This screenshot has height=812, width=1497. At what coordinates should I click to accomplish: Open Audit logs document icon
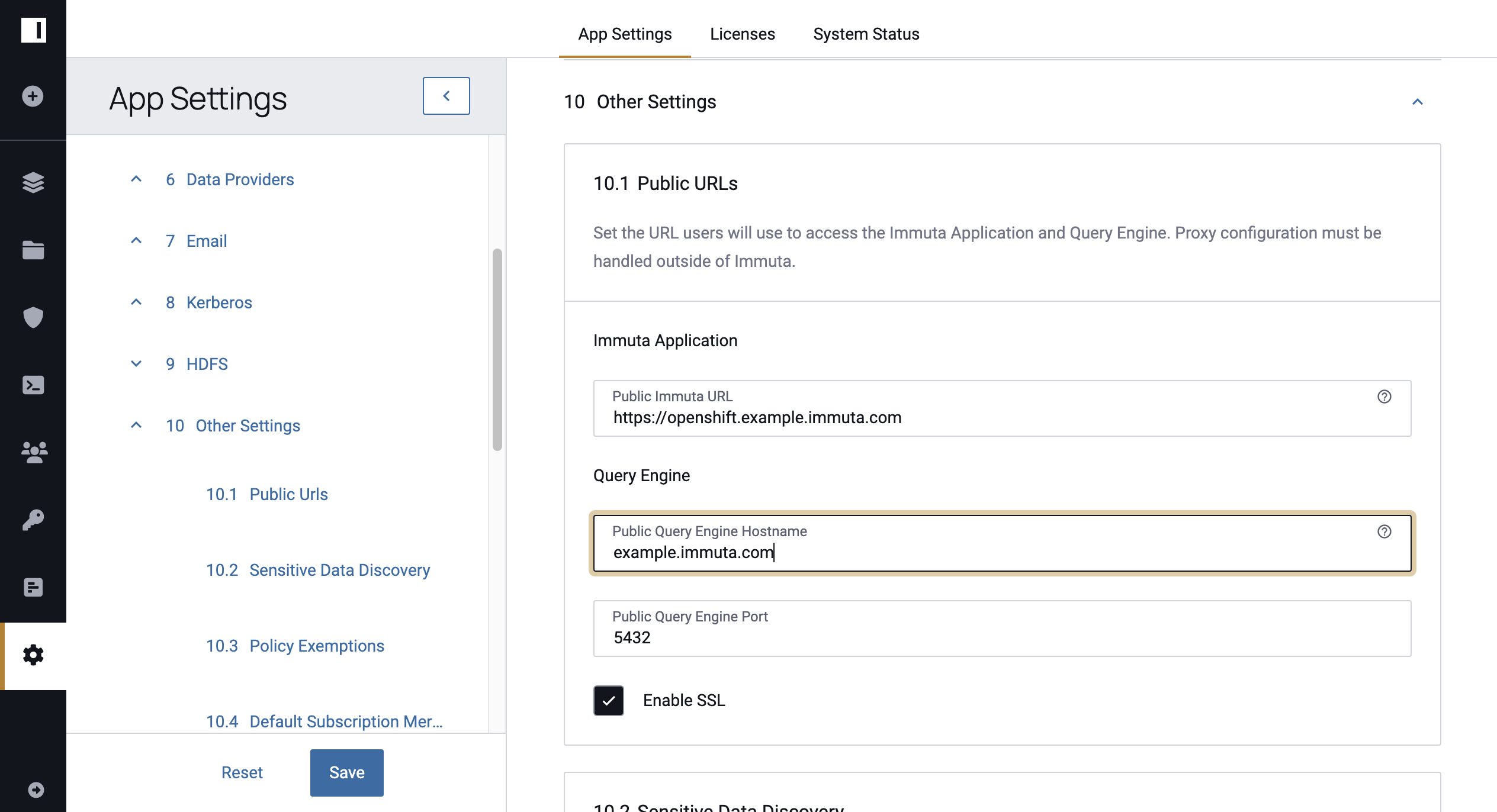pos(33,587)
